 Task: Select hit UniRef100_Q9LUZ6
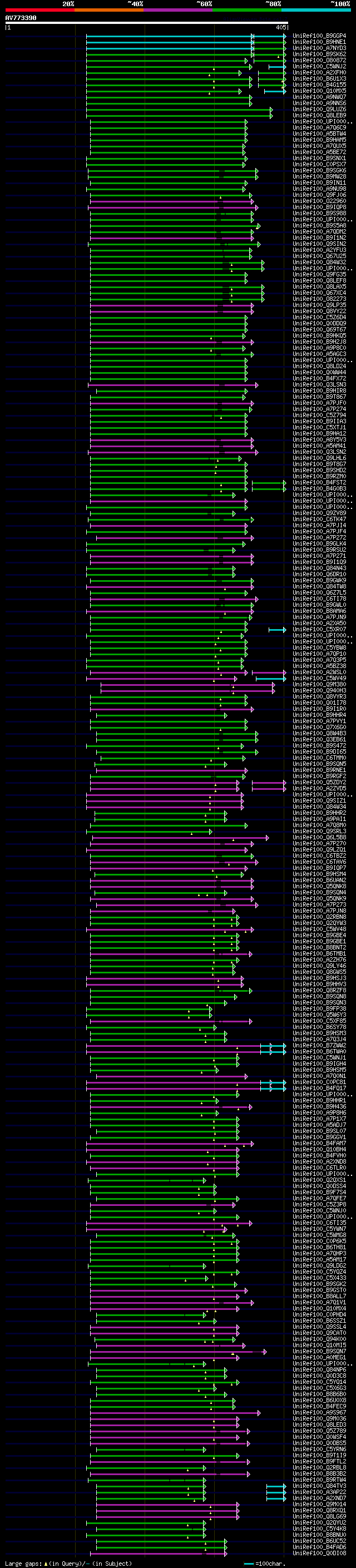pyautogui.click(x=319, y=110)
